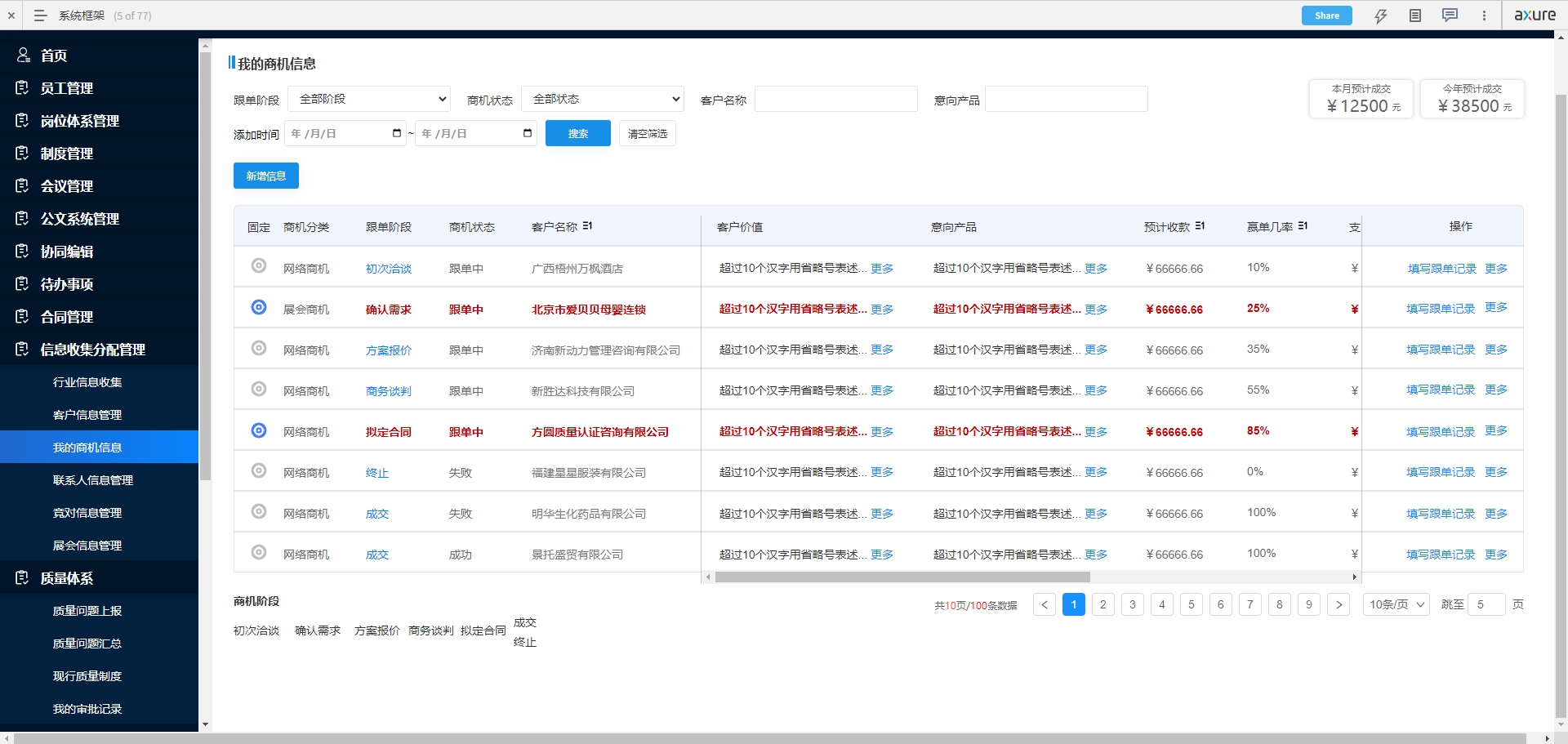Click the axure logo
Screen dimensions: 1568x744
tap(1535, 15)
